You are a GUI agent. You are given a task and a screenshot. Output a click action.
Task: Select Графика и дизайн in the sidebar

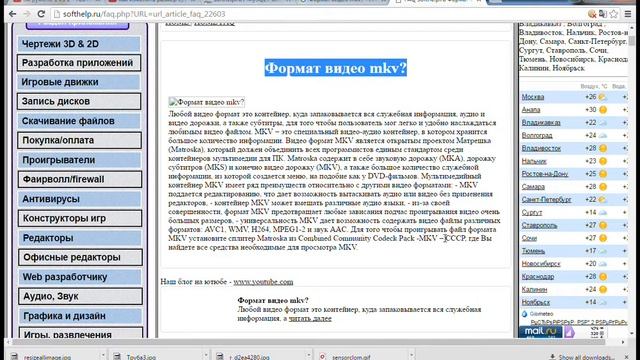(x=81, y=316)
